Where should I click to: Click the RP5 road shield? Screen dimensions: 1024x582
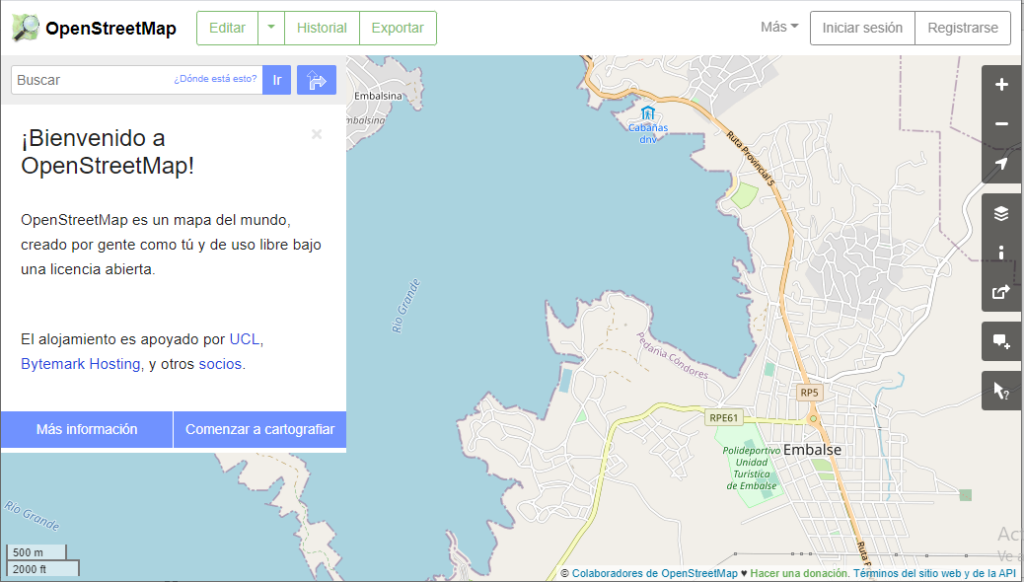(809, 393)
